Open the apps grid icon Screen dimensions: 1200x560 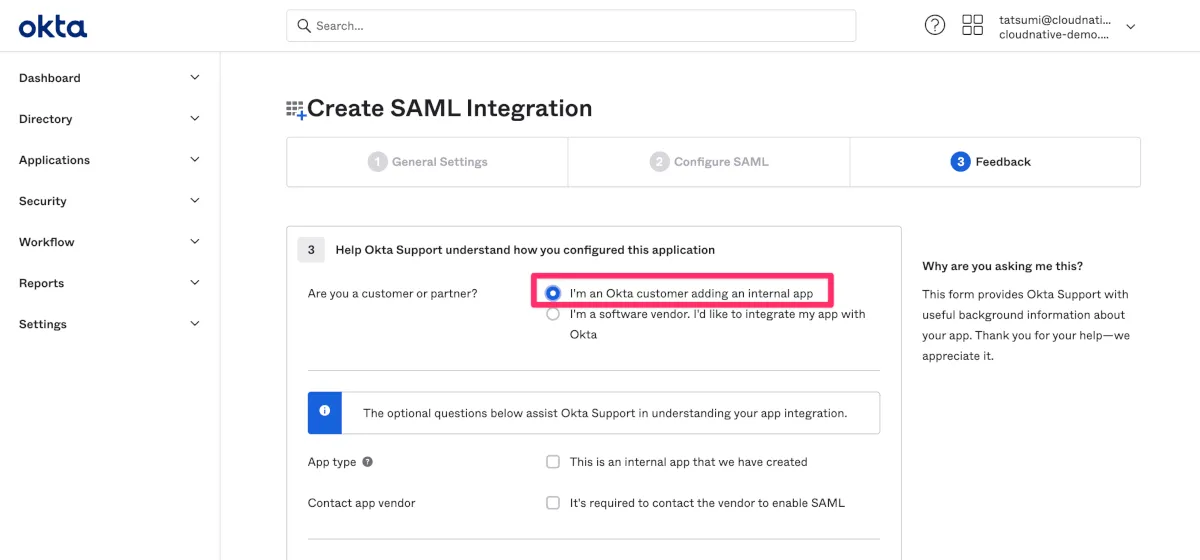pyautogui.click(x=972, y=26)
